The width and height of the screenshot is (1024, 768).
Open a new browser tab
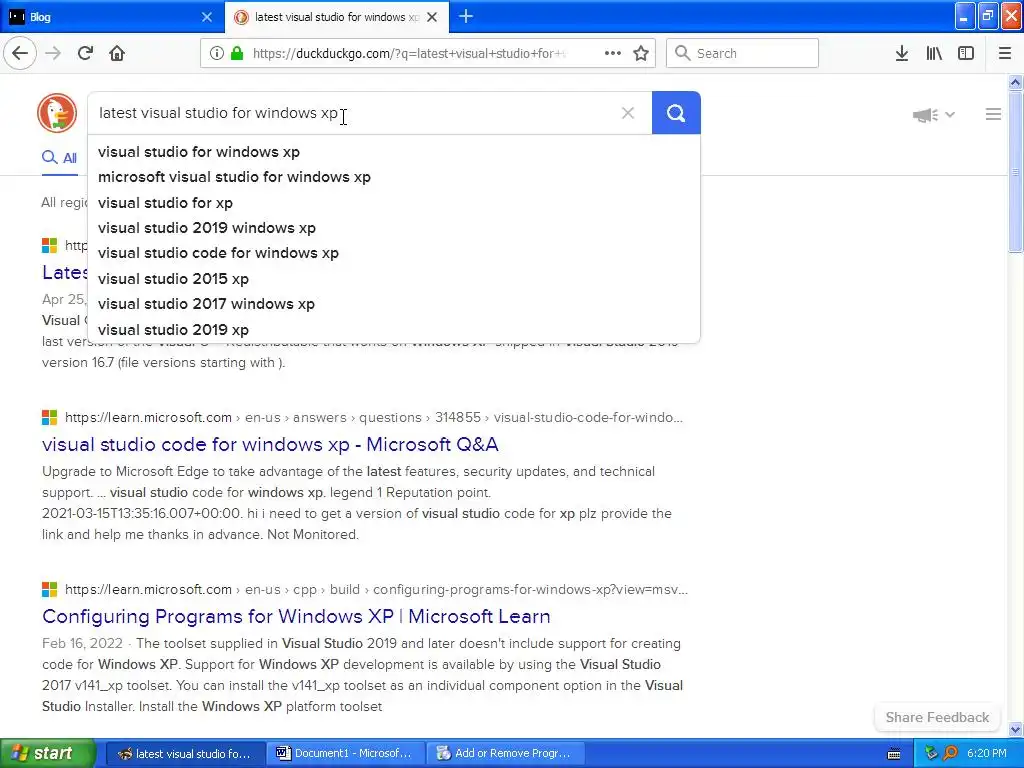[466, 17]
